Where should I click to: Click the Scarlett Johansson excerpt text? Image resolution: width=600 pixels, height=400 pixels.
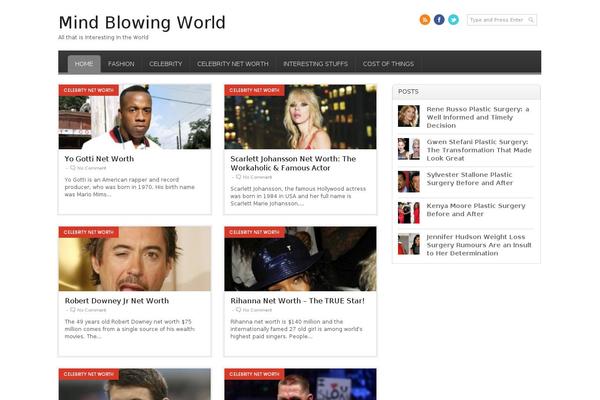pos(298,196)
